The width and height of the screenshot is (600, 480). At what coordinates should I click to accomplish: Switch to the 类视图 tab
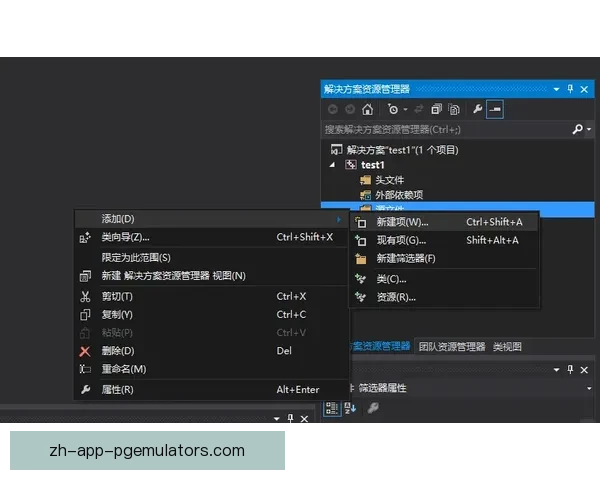click(x=507, y=347)
